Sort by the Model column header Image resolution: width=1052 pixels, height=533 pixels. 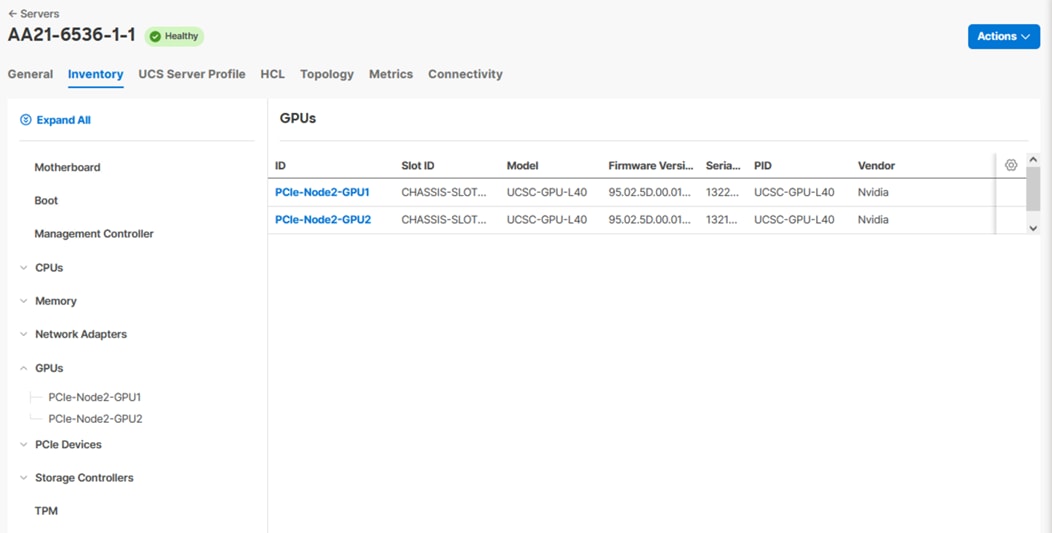(522, 165)
